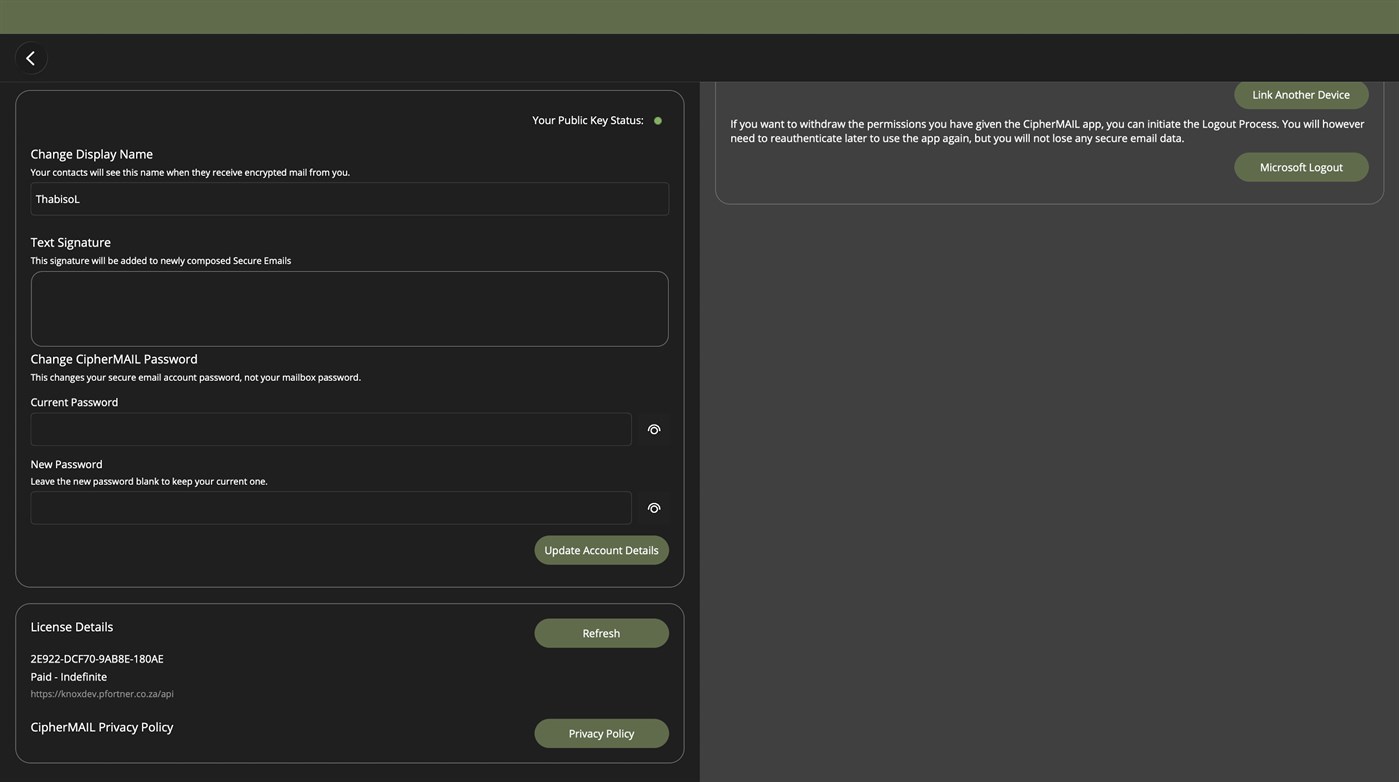Open the Privacy Policy button
The height and width of the screenshot is (782, 1399).
pos(602,733)
